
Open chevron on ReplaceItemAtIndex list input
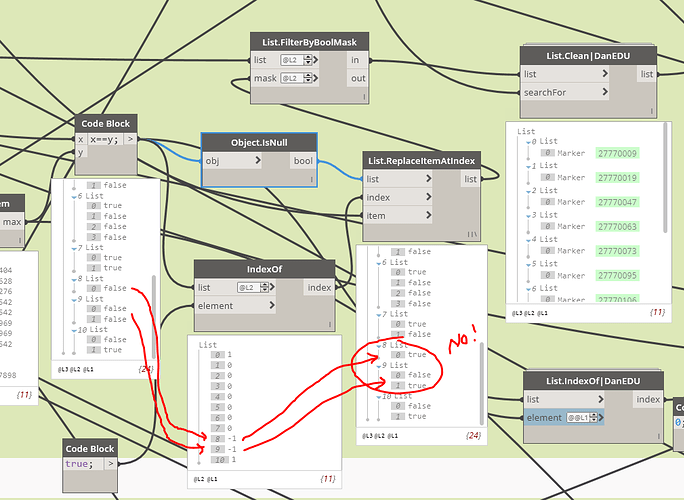pyautogui.click(x=428, y=178)
